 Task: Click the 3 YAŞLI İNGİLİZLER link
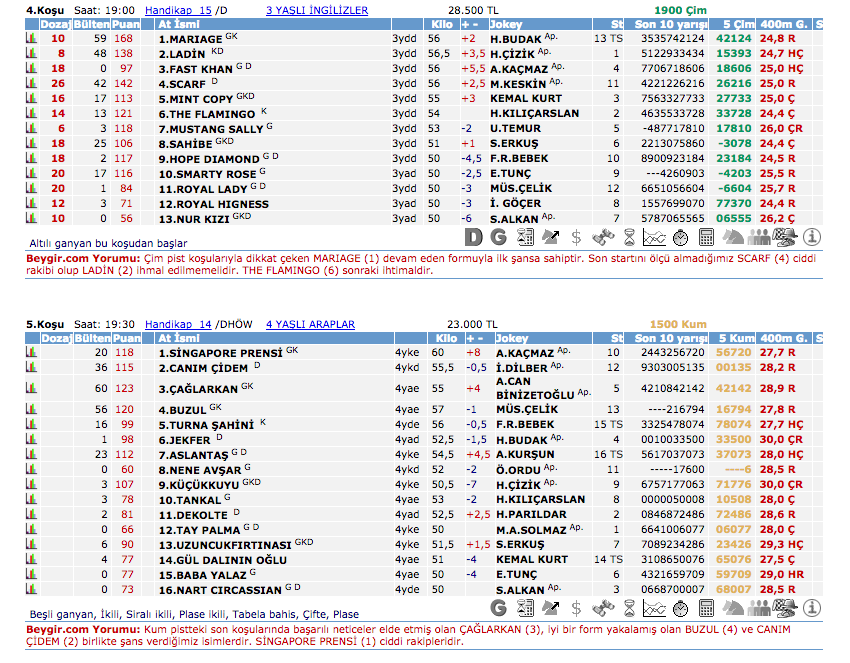pyautogui.click(x=316, y=11)
